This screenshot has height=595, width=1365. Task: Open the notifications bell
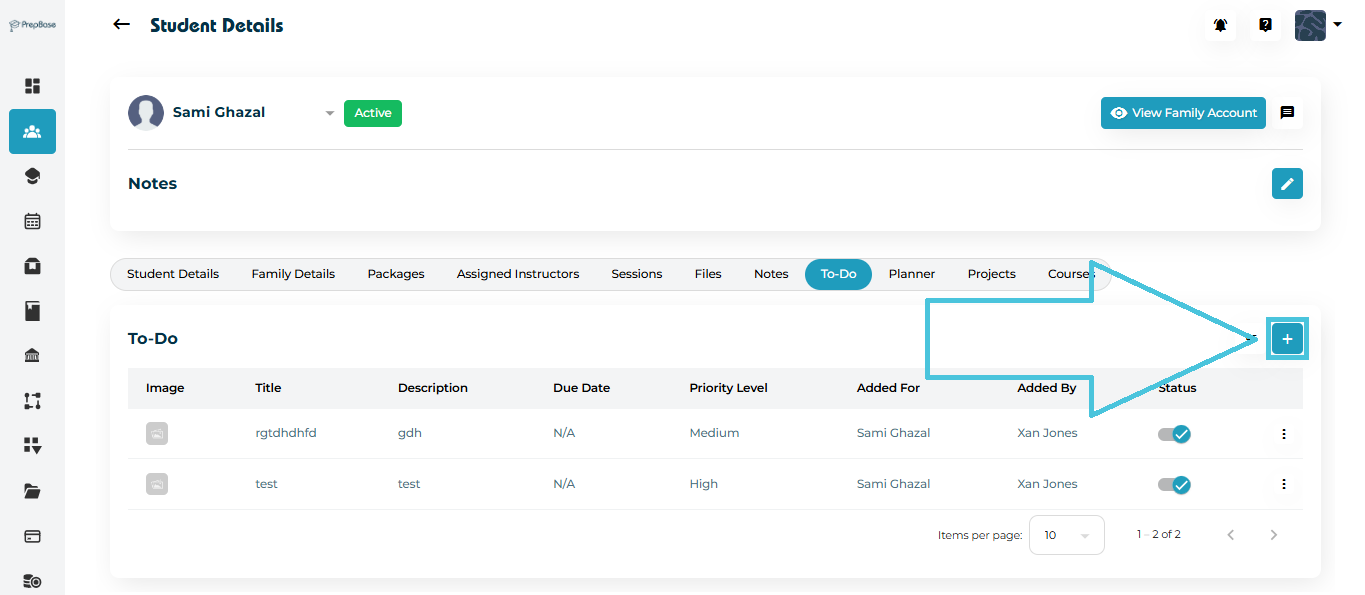tap(1220, 26)
